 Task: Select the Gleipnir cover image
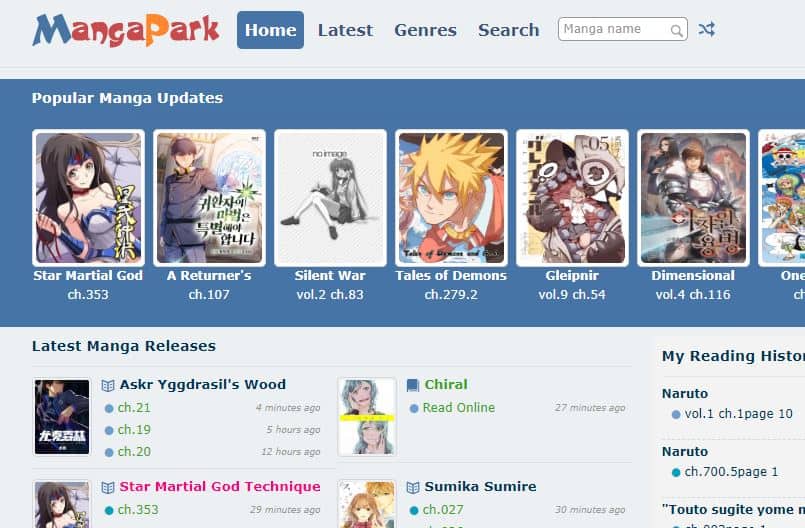click(572, 198)
